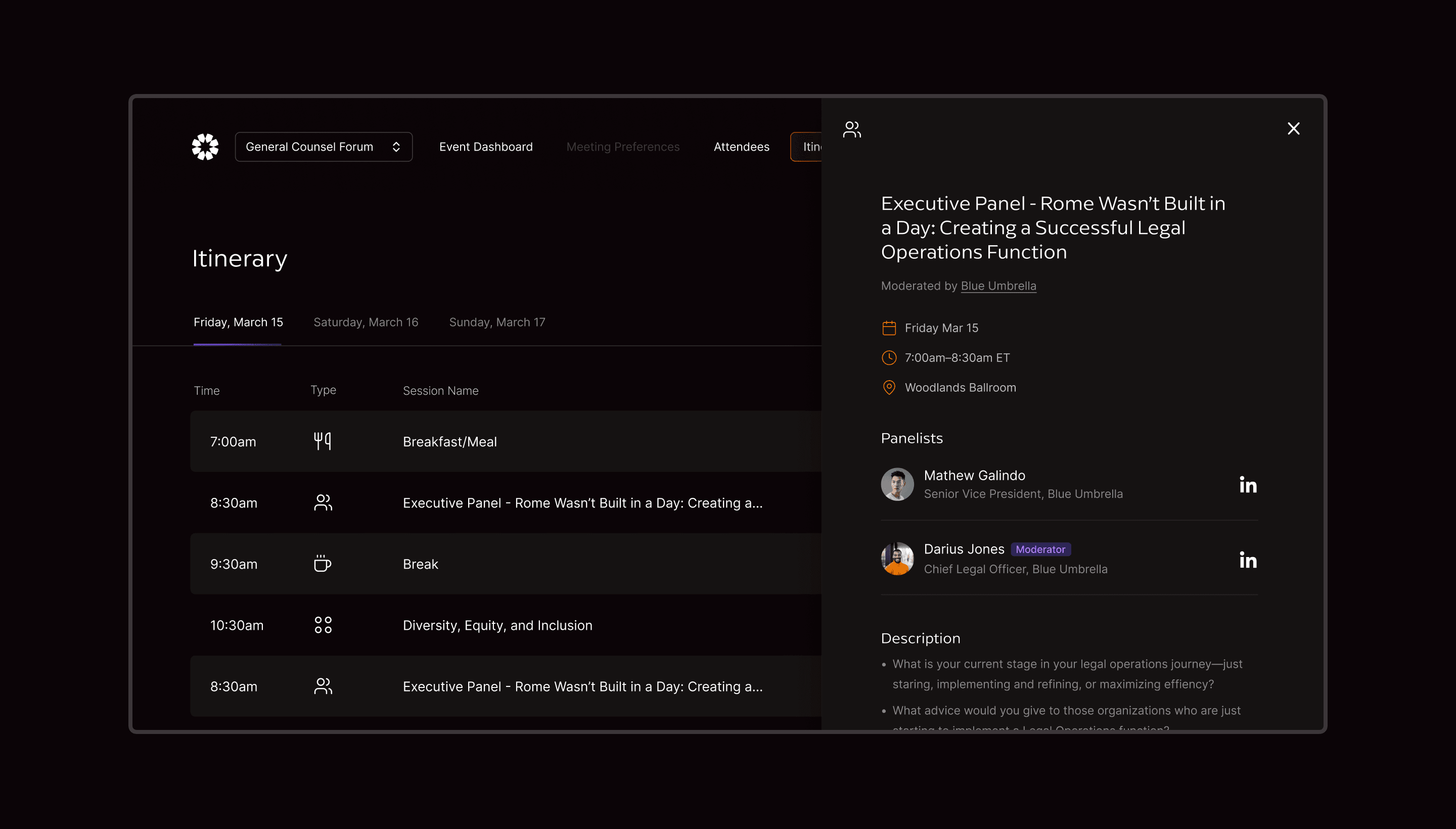1456x829 pixels.
Task: Click Mathew Galindo's profile photo
Action: click(897, 485)
